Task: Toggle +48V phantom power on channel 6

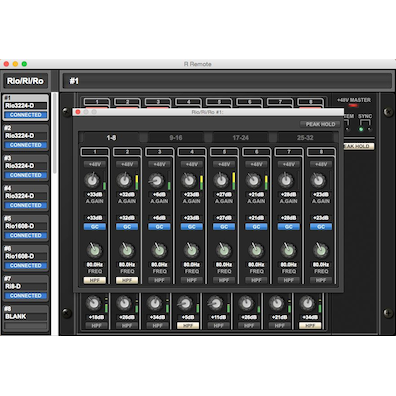Action: (x=256, y=164)
